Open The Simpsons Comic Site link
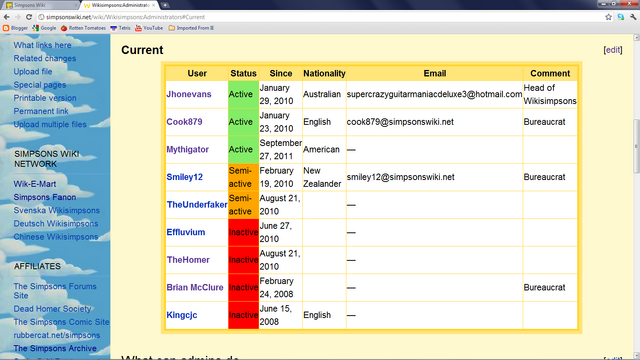Screen dimensions: 640x360 pyautogui.click(x=61, y=322)
